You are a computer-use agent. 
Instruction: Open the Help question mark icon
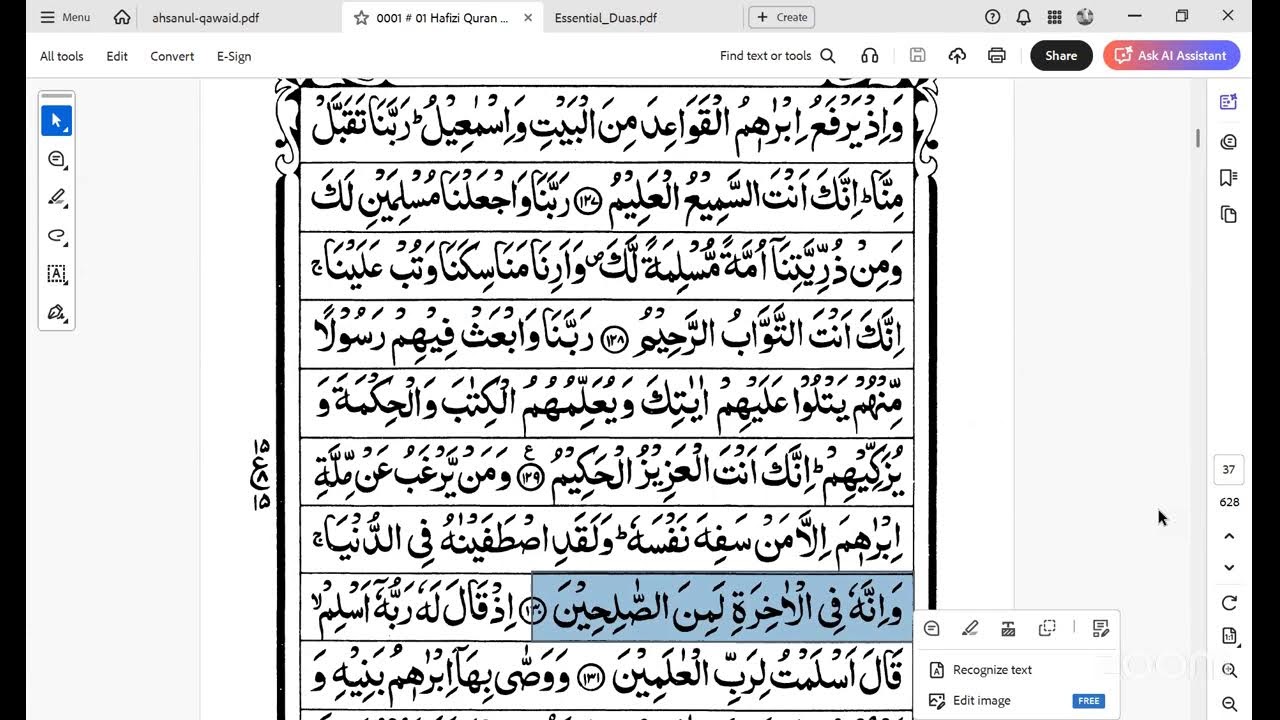pos(992,17)
